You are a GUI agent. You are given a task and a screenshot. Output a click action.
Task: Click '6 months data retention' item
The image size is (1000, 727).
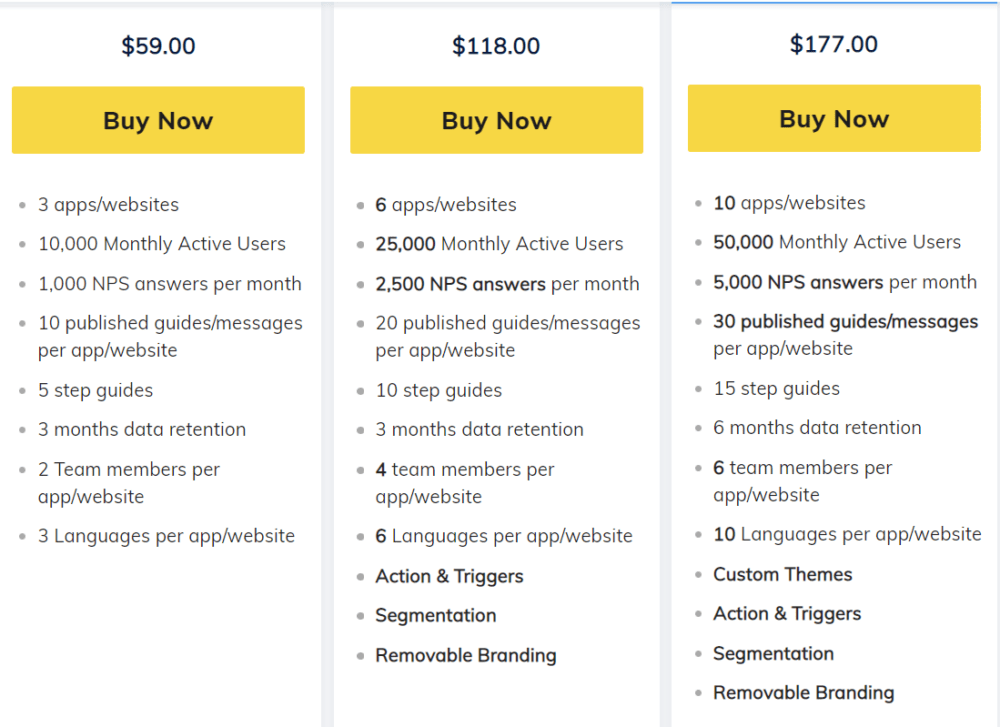pos(817,427)
